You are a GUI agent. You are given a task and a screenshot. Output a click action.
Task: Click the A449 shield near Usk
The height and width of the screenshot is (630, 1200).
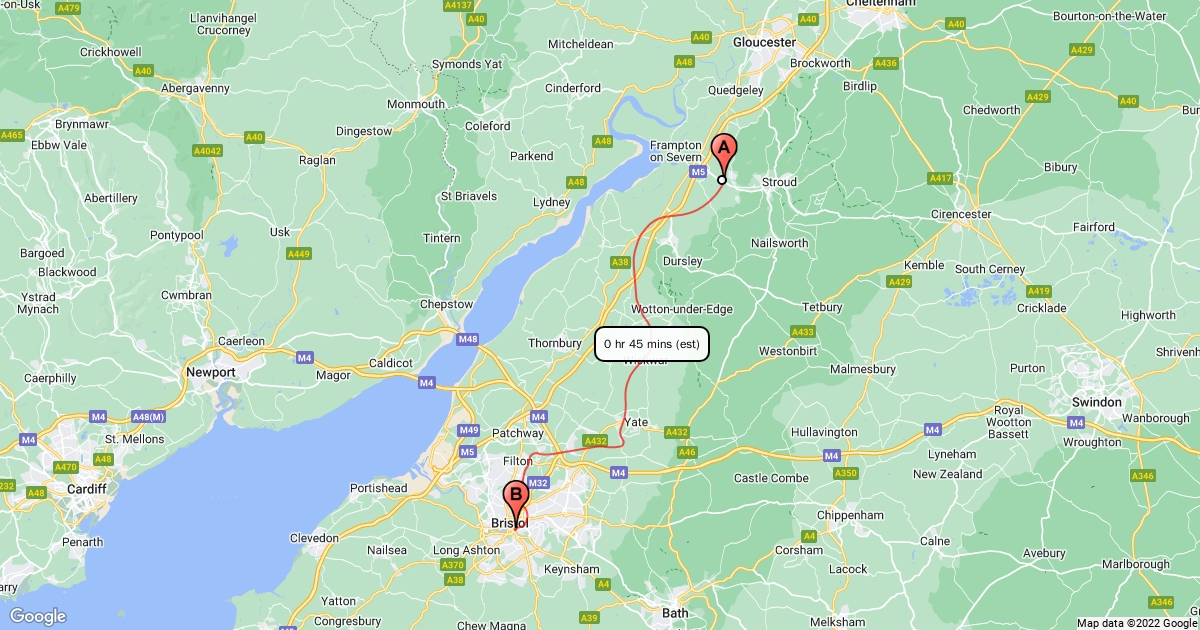[298, 254]
